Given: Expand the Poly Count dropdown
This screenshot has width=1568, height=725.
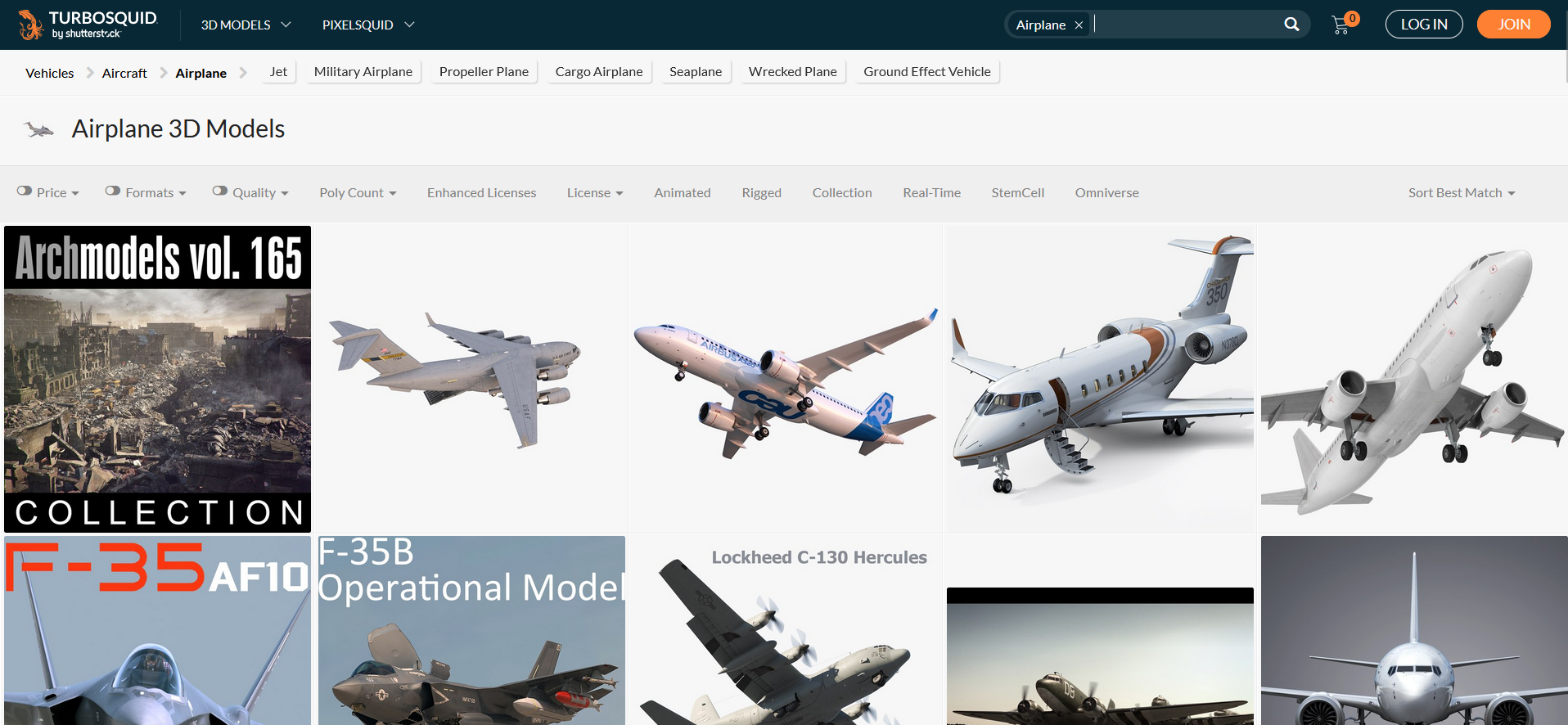Looking at the screenshot, I should [358, 193].
